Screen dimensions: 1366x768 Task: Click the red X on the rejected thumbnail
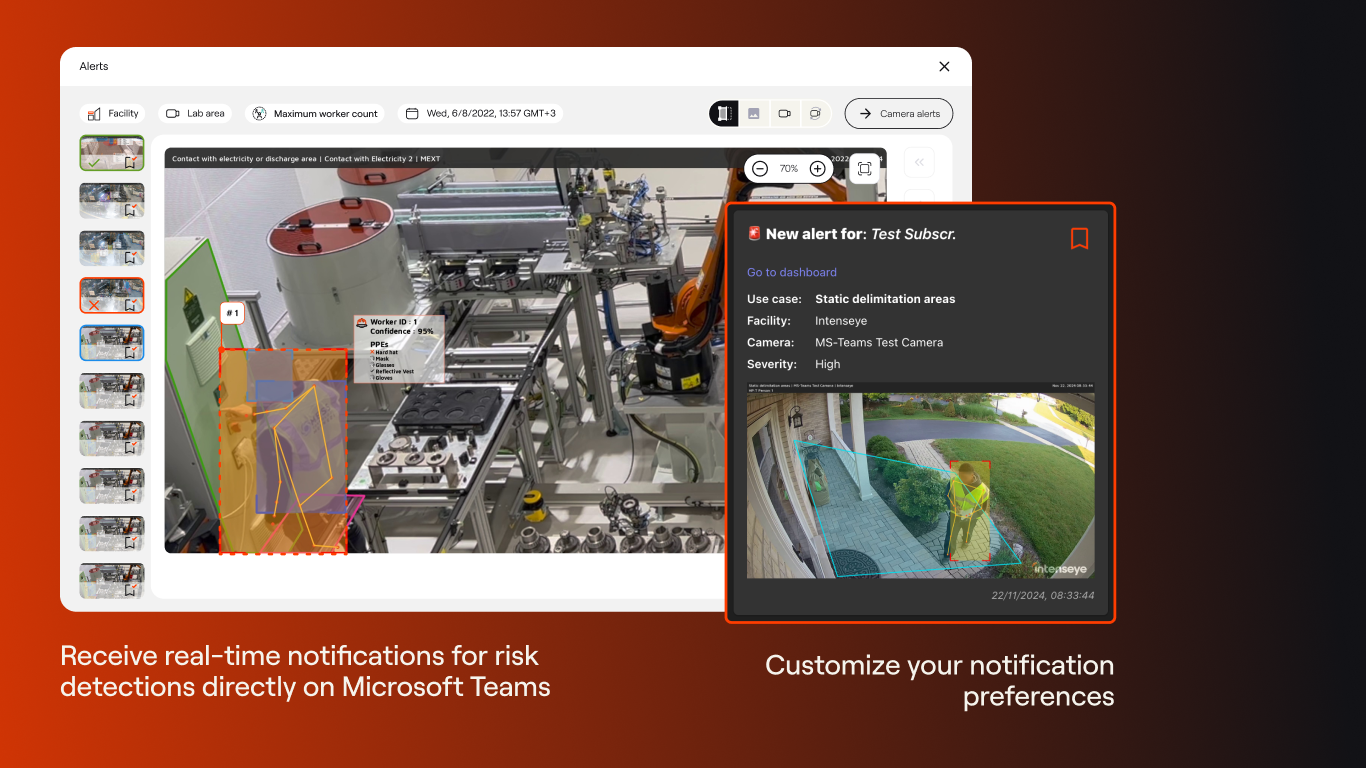93,305
